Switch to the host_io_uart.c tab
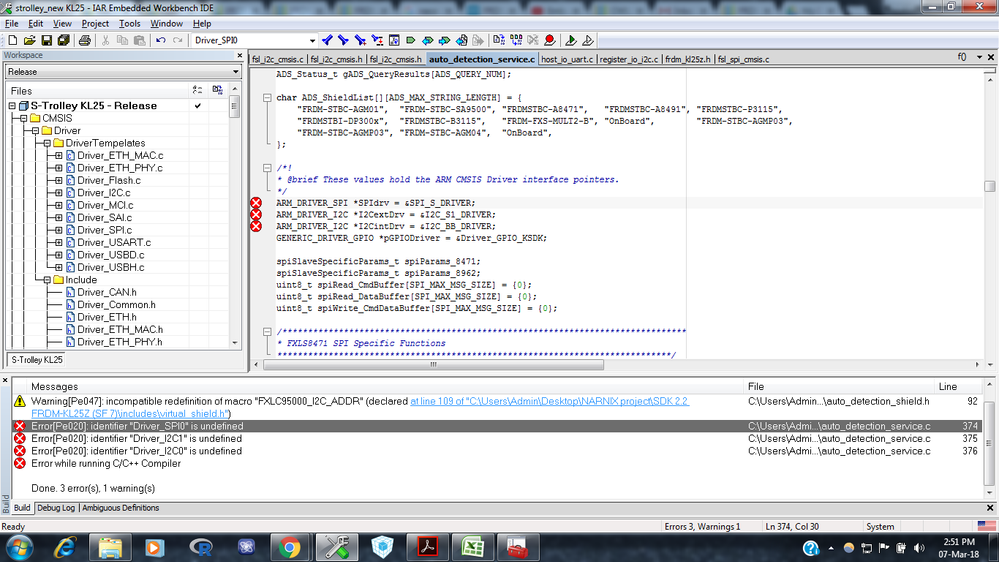 tap(567, 59)
